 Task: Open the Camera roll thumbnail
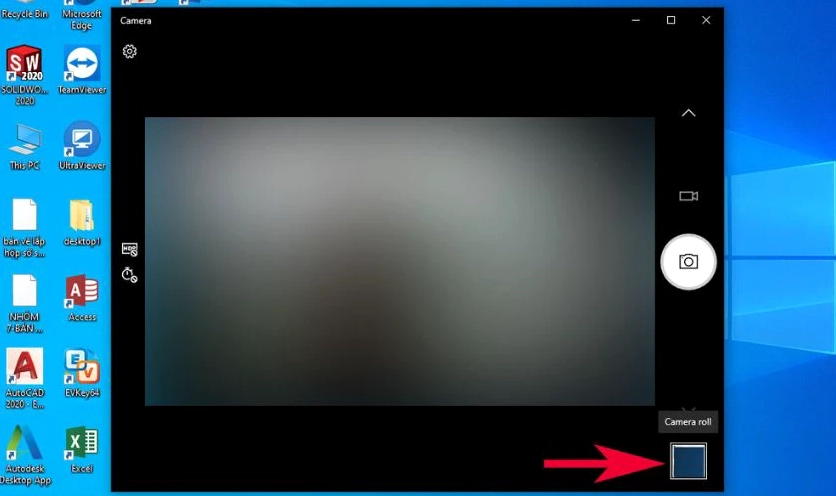coord(688,461)
